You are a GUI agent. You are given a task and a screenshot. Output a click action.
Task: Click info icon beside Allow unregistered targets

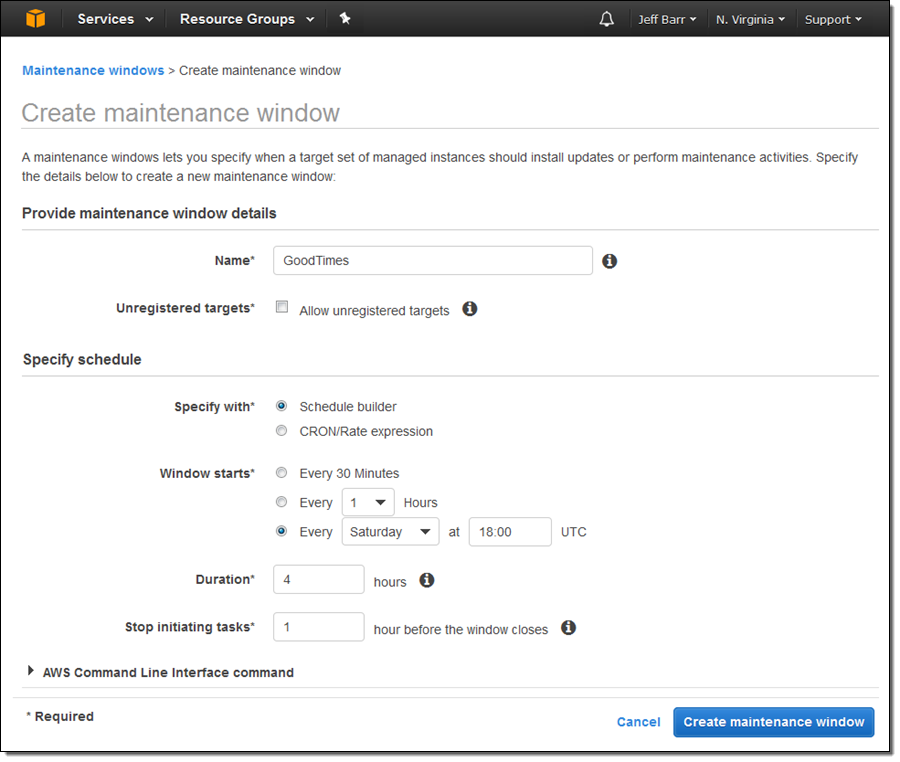tap(470, 309)
